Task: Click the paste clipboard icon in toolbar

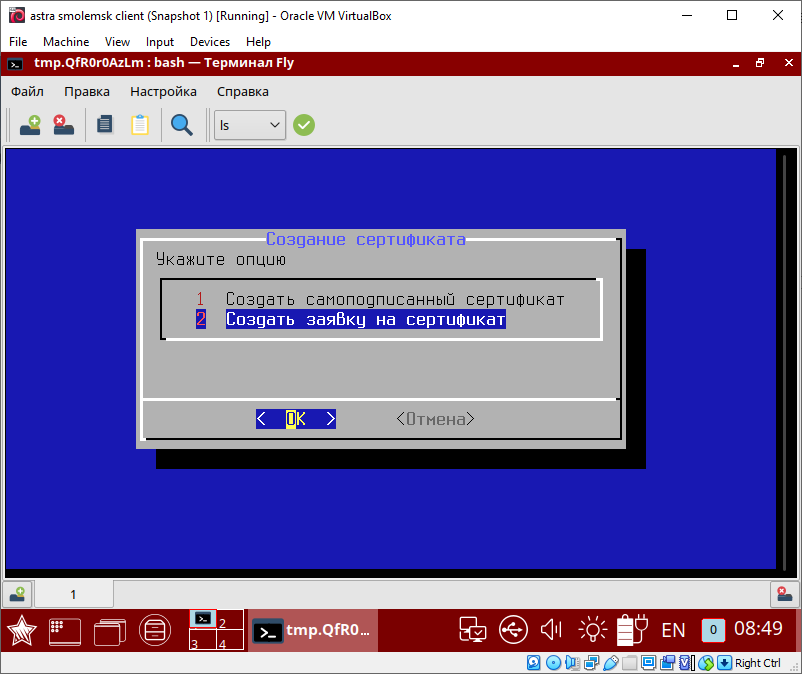Action: coord(140,125)
